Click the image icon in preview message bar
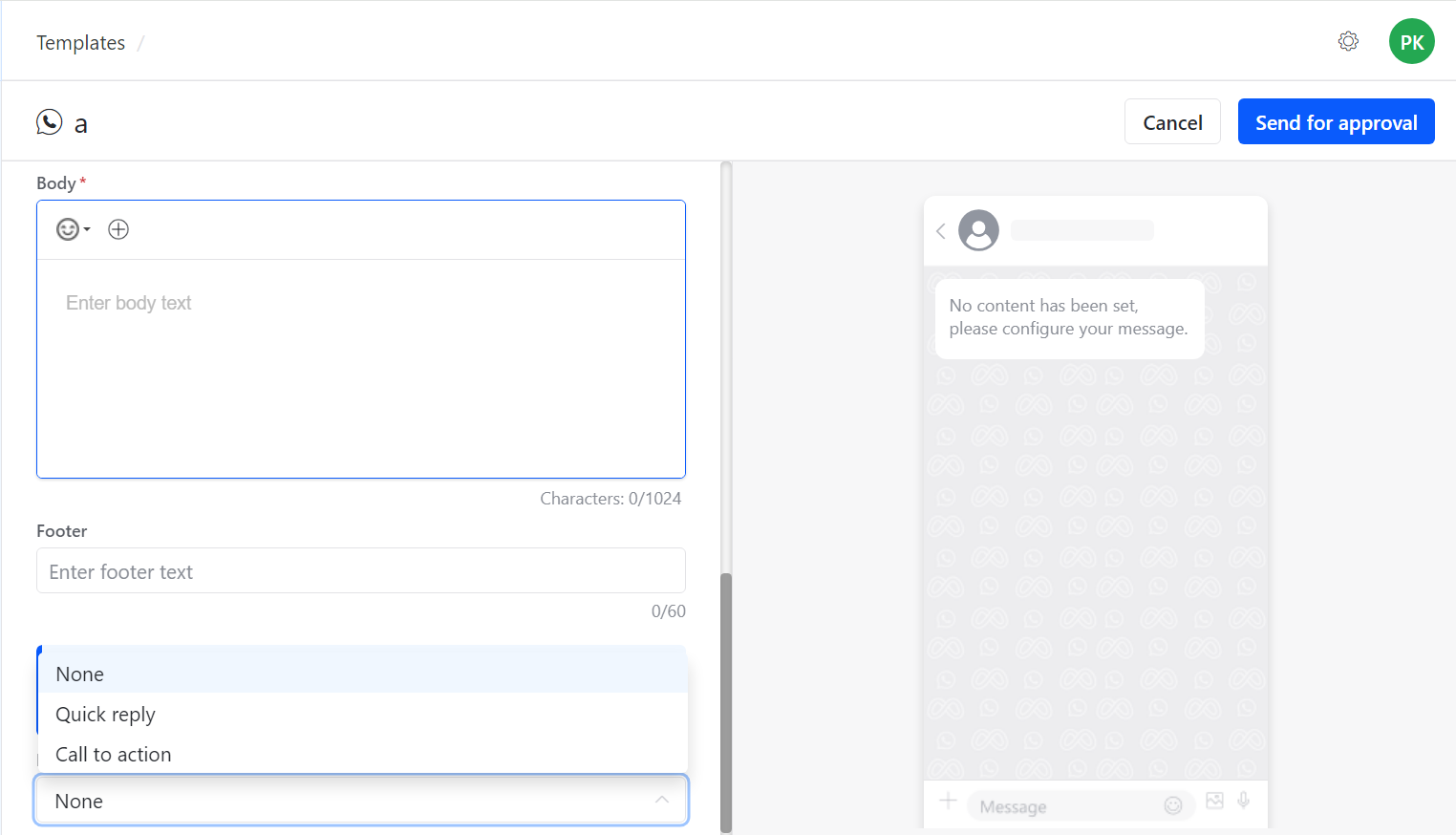The height and width of the screenshot is (835, 1456). tap(1214, 801)
